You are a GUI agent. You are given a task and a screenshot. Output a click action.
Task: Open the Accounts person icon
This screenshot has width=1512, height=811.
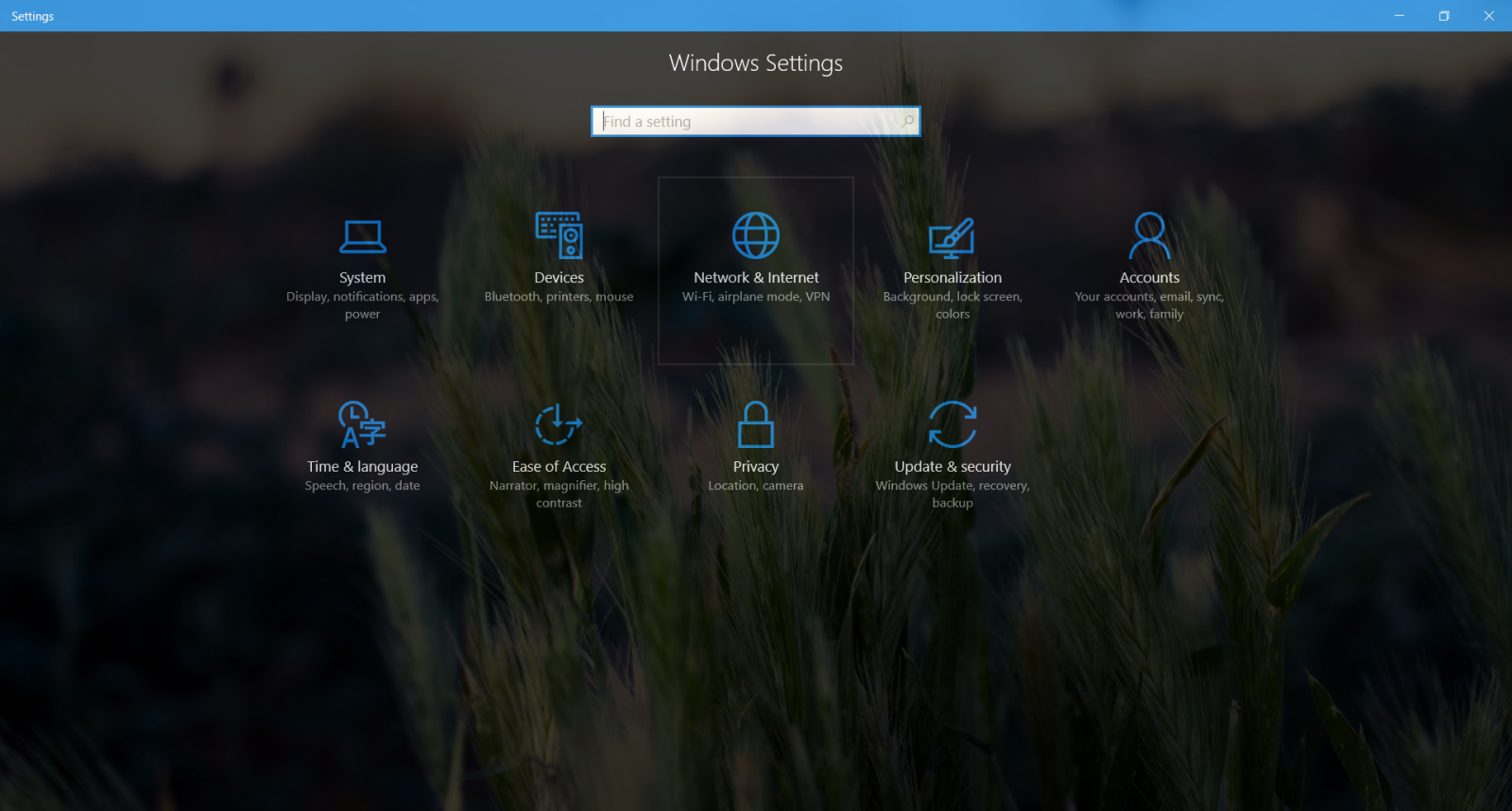[1149, 235]
